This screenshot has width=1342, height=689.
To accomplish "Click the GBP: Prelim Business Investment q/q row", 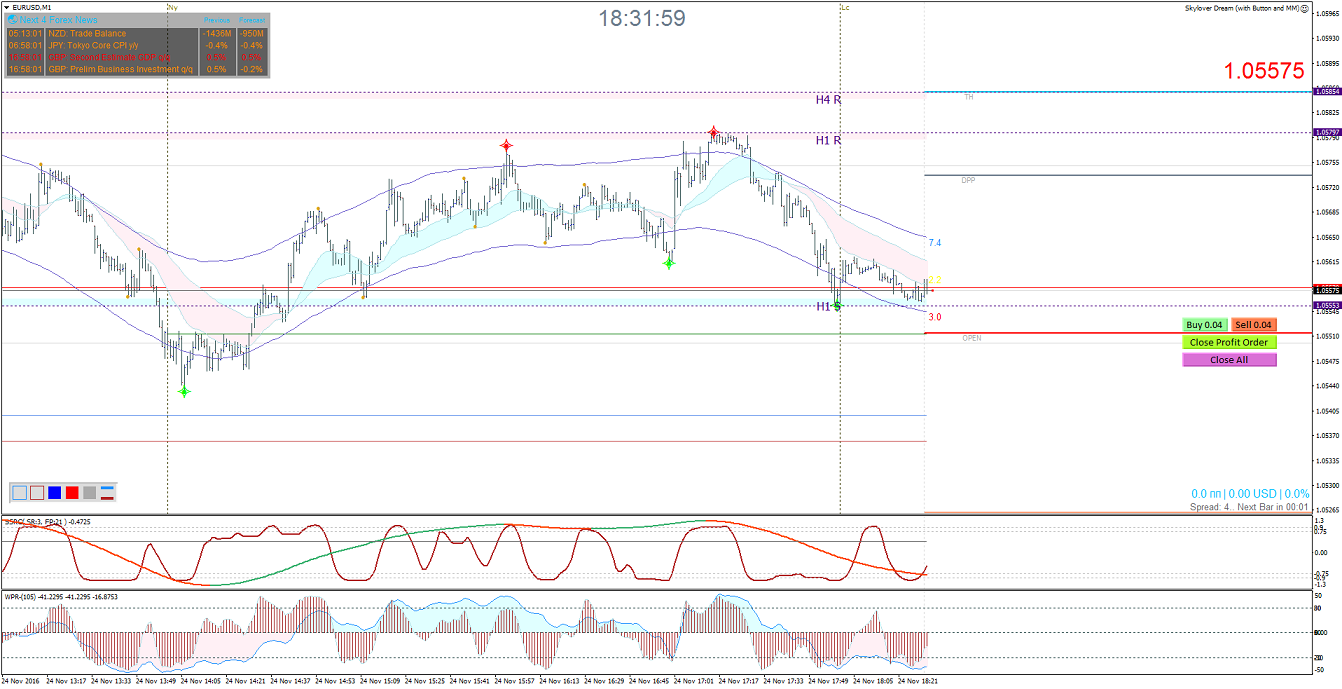I will click(136, 69).
